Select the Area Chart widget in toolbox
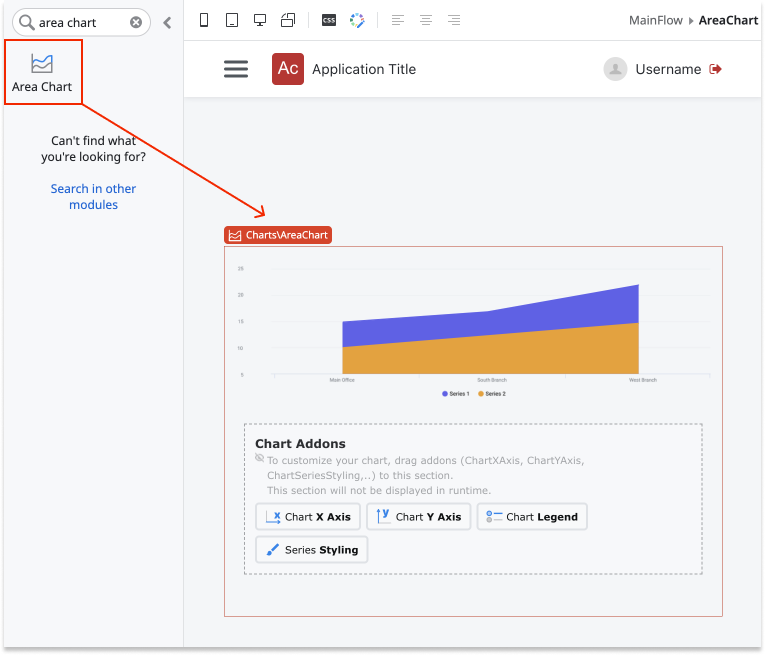 pyautogui.click(x=42, y=73)
